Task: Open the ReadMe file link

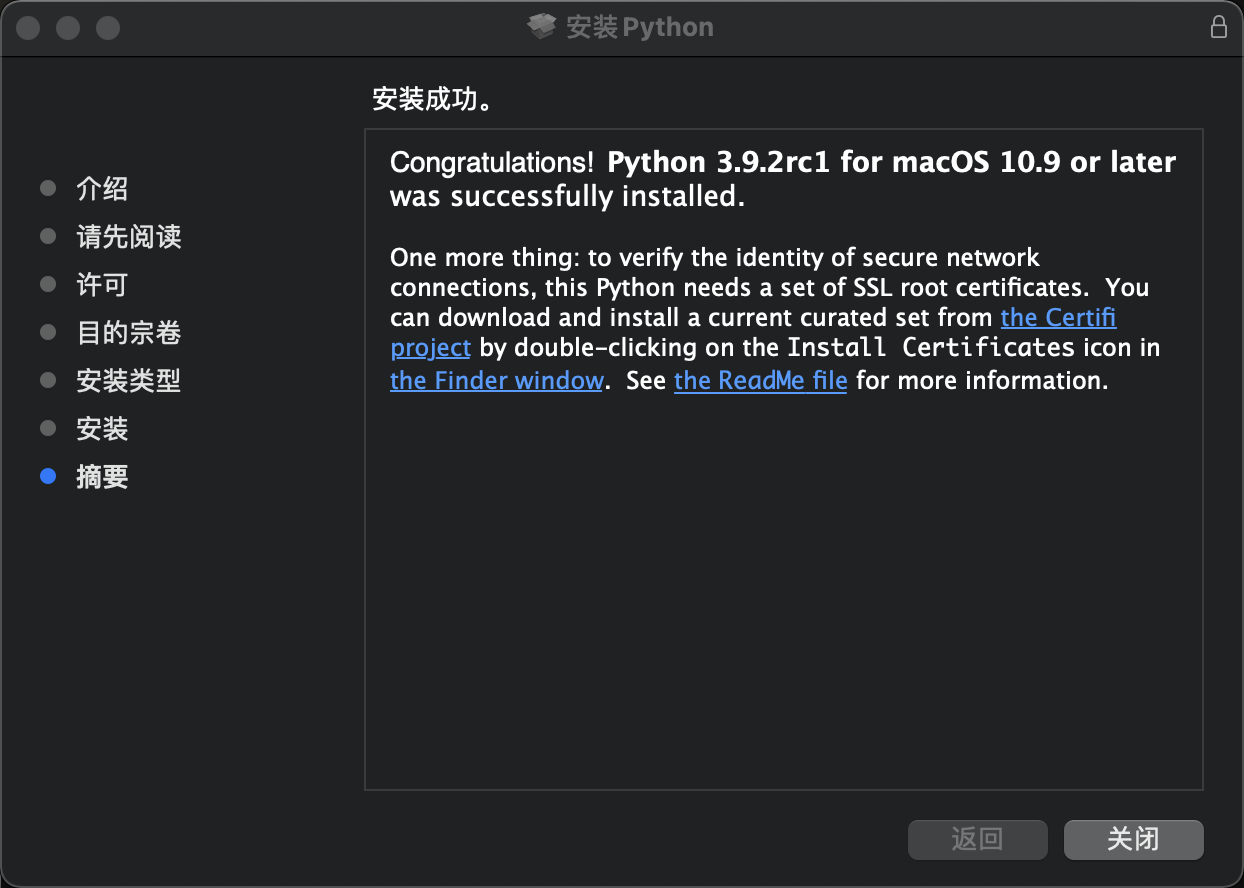Action: [x=760, y=381]
